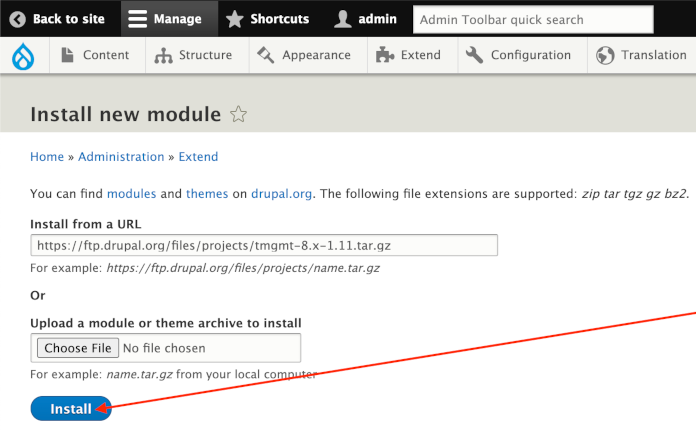Screen dimensions: 696x432
Task: Click the Translation globe icon
Action: [x=605, y=55]
